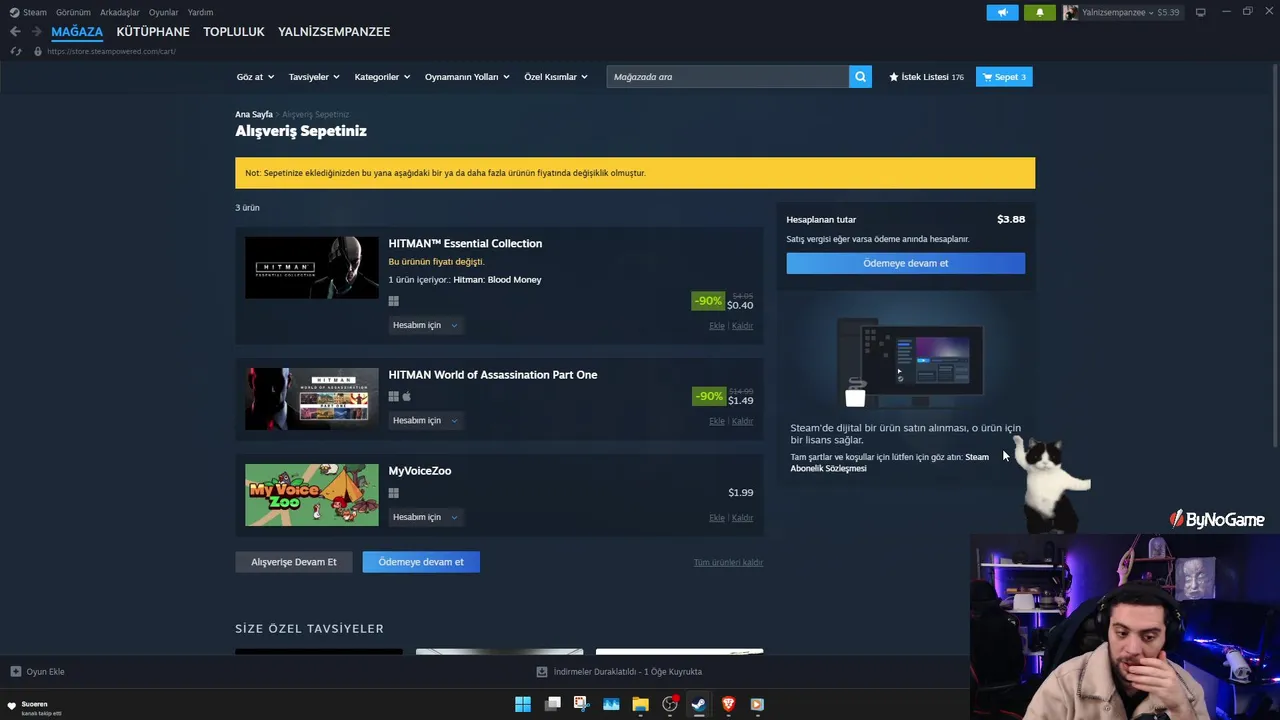The width and height of the screenshot is (1280, 720).
Task: Click the store URL address bar
Action: click(x=111, y=51)
